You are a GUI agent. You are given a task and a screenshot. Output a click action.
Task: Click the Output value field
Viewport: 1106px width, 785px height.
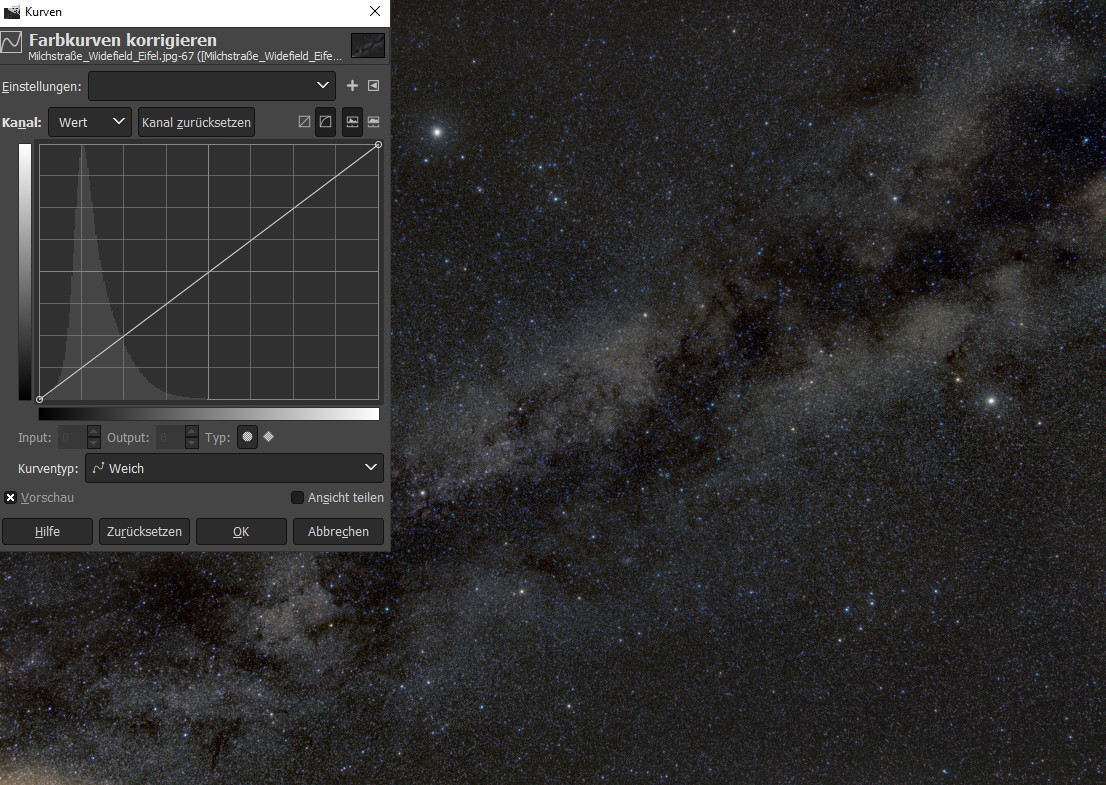coord(171,437)
